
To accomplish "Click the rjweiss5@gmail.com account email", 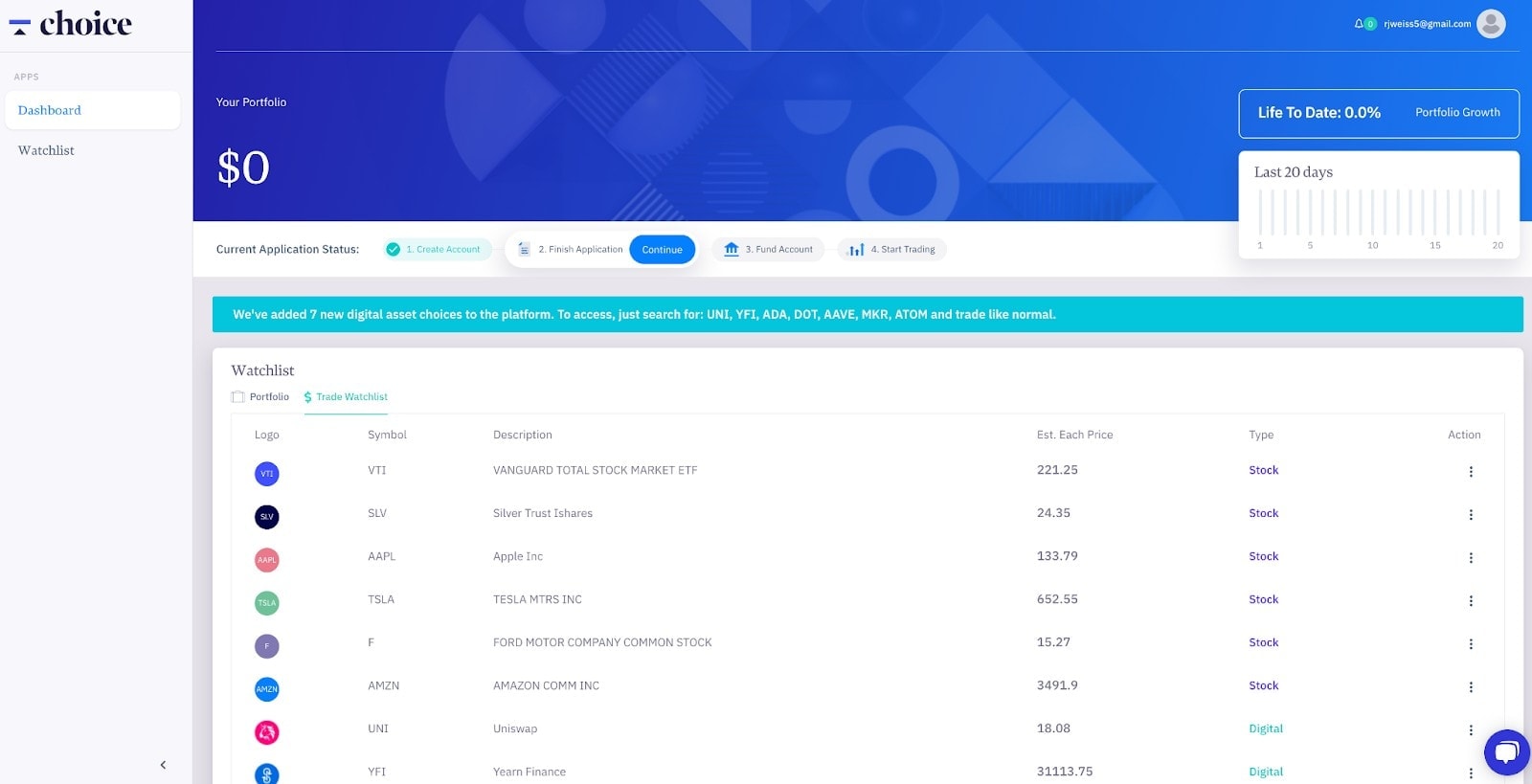I will click(1427, 24).
